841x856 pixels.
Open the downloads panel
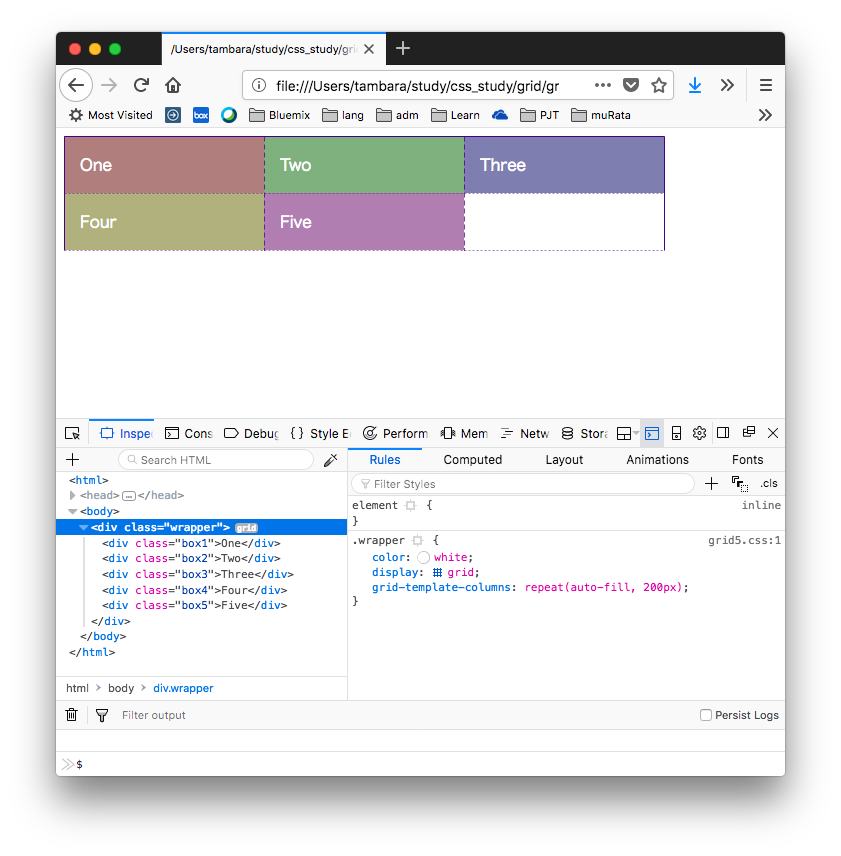click(x=695, y=85)
